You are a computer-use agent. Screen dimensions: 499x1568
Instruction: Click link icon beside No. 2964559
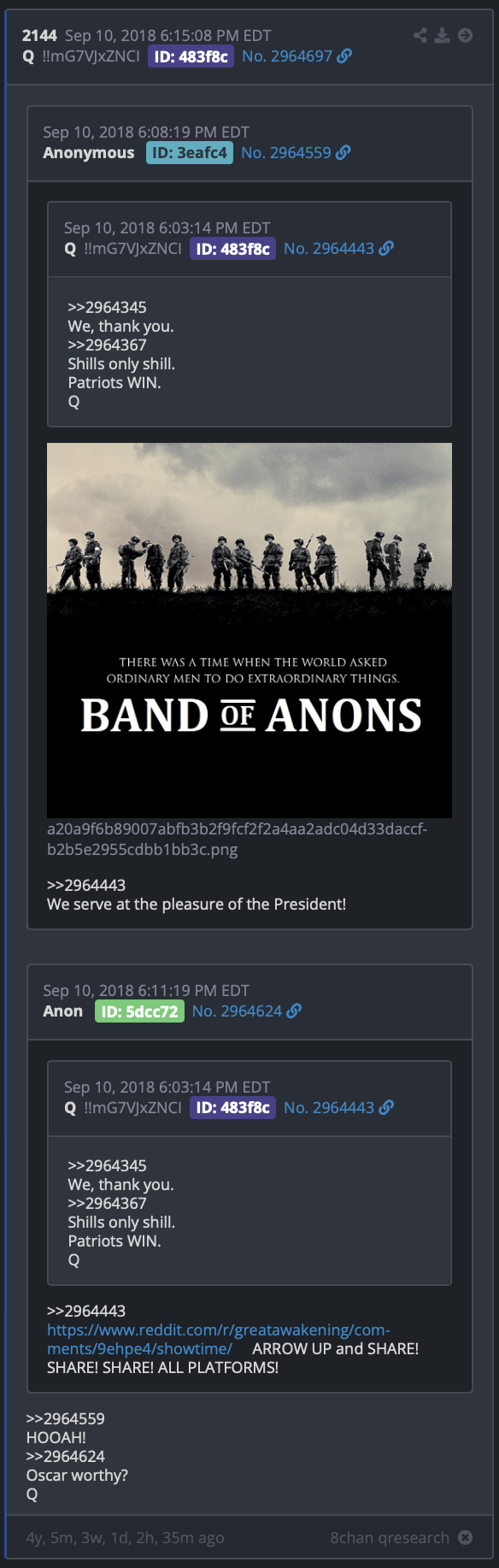pyautogui.click(x=343, y=153)
